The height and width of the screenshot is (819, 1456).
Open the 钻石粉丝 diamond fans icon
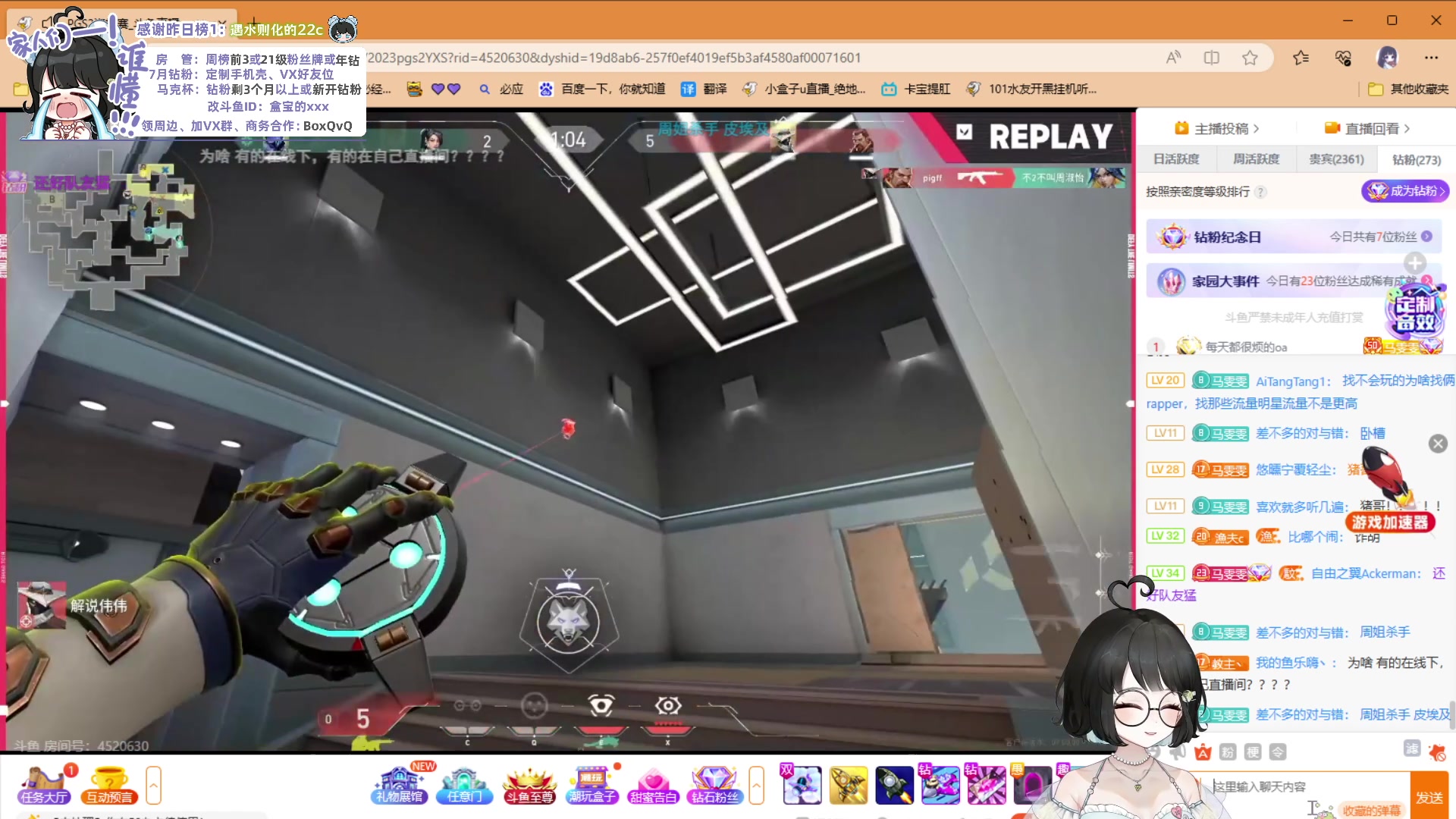click(x=714, y=785)
